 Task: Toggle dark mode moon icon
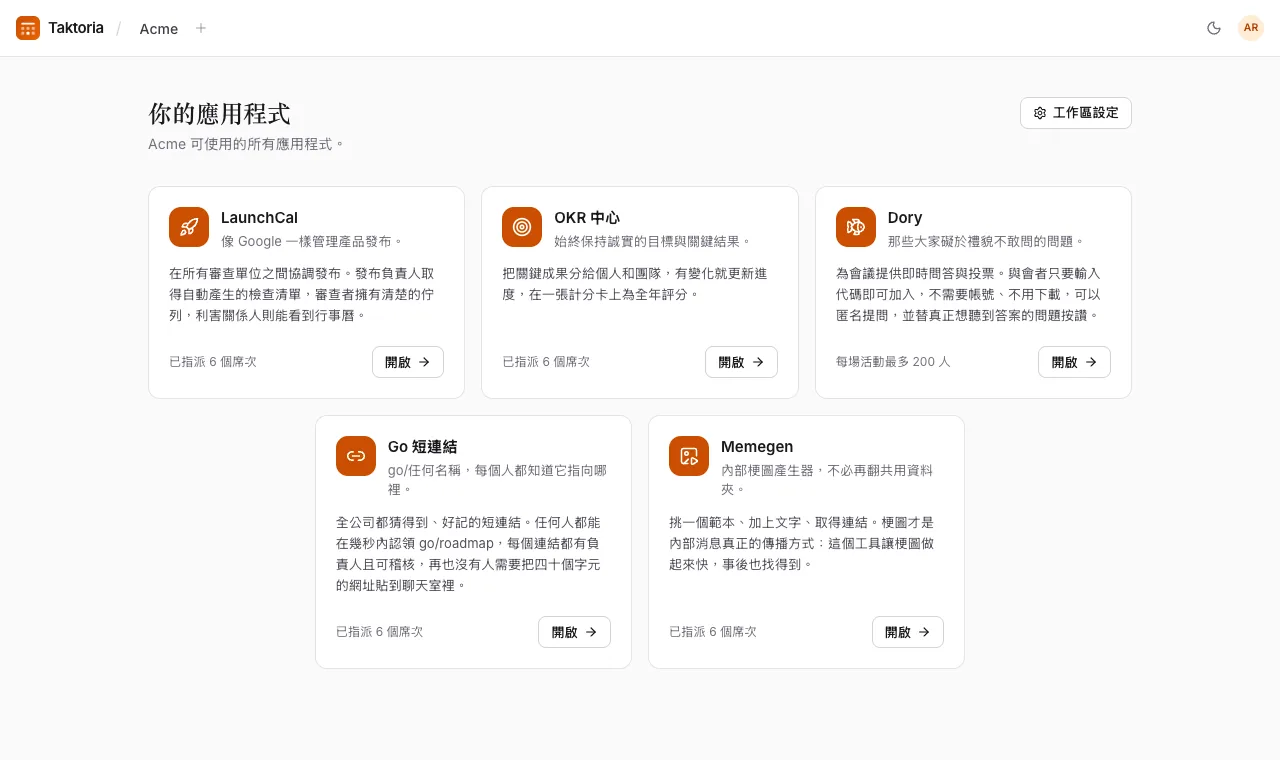coord(1214,28)
